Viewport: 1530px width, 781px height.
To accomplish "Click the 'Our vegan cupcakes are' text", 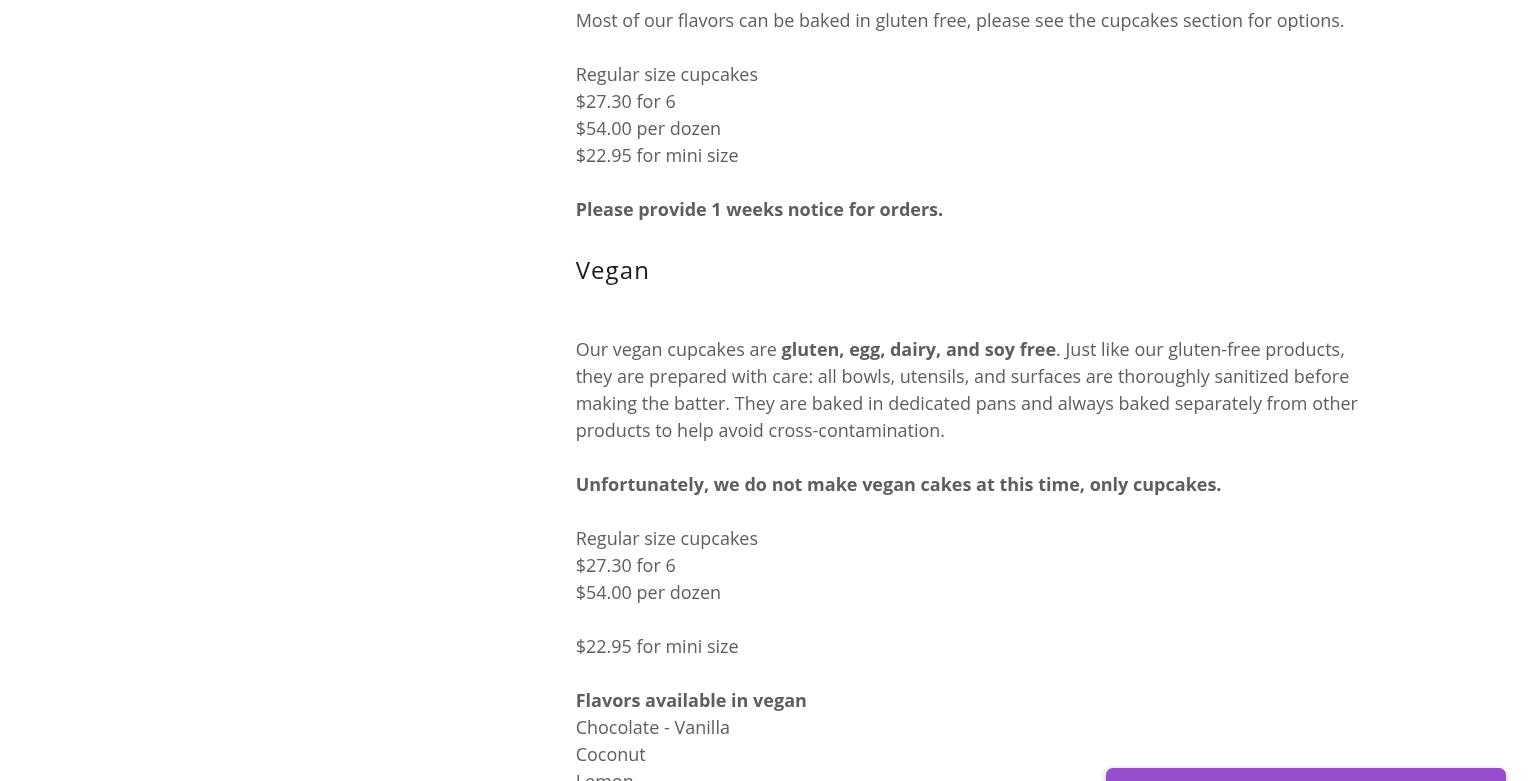I will click(676, 349).
